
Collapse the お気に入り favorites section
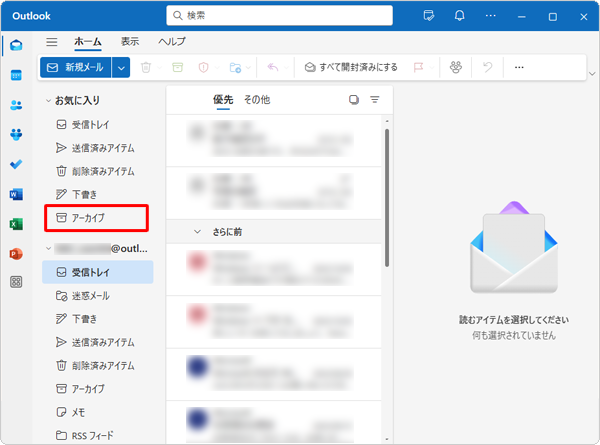coord(48,101)
